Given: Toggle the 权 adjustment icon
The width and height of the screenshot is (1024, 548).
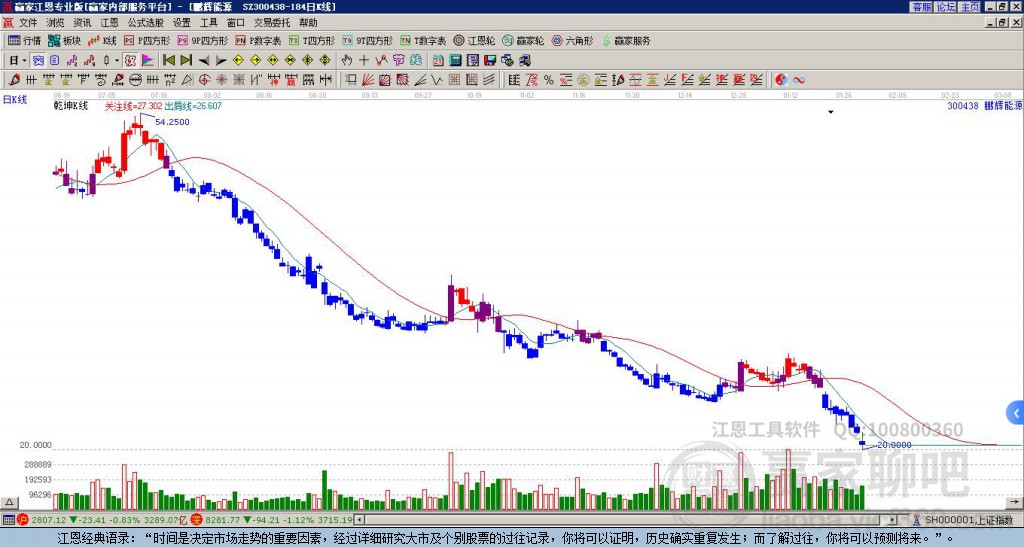Looking at the screenshot, I should click(130, 61).
